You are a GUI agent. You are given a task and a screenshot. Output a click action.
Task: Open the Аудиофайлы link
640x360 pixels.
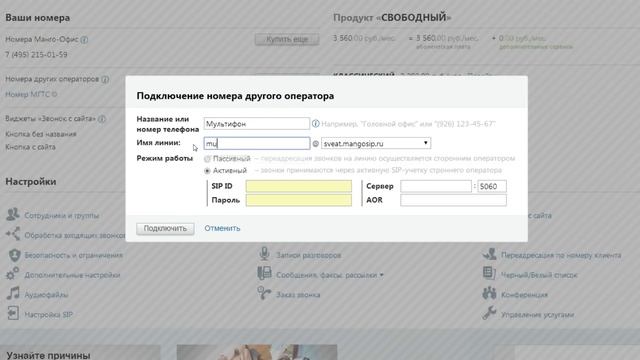pos(46,295)
